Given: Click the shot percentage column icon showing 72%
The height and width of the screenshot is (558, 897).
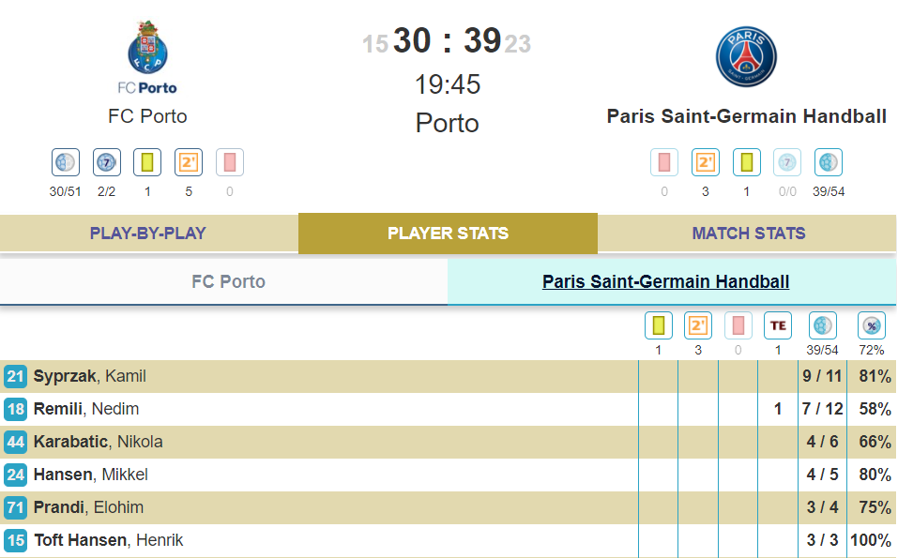Looking at the screenshot, I should coord(871,326).
